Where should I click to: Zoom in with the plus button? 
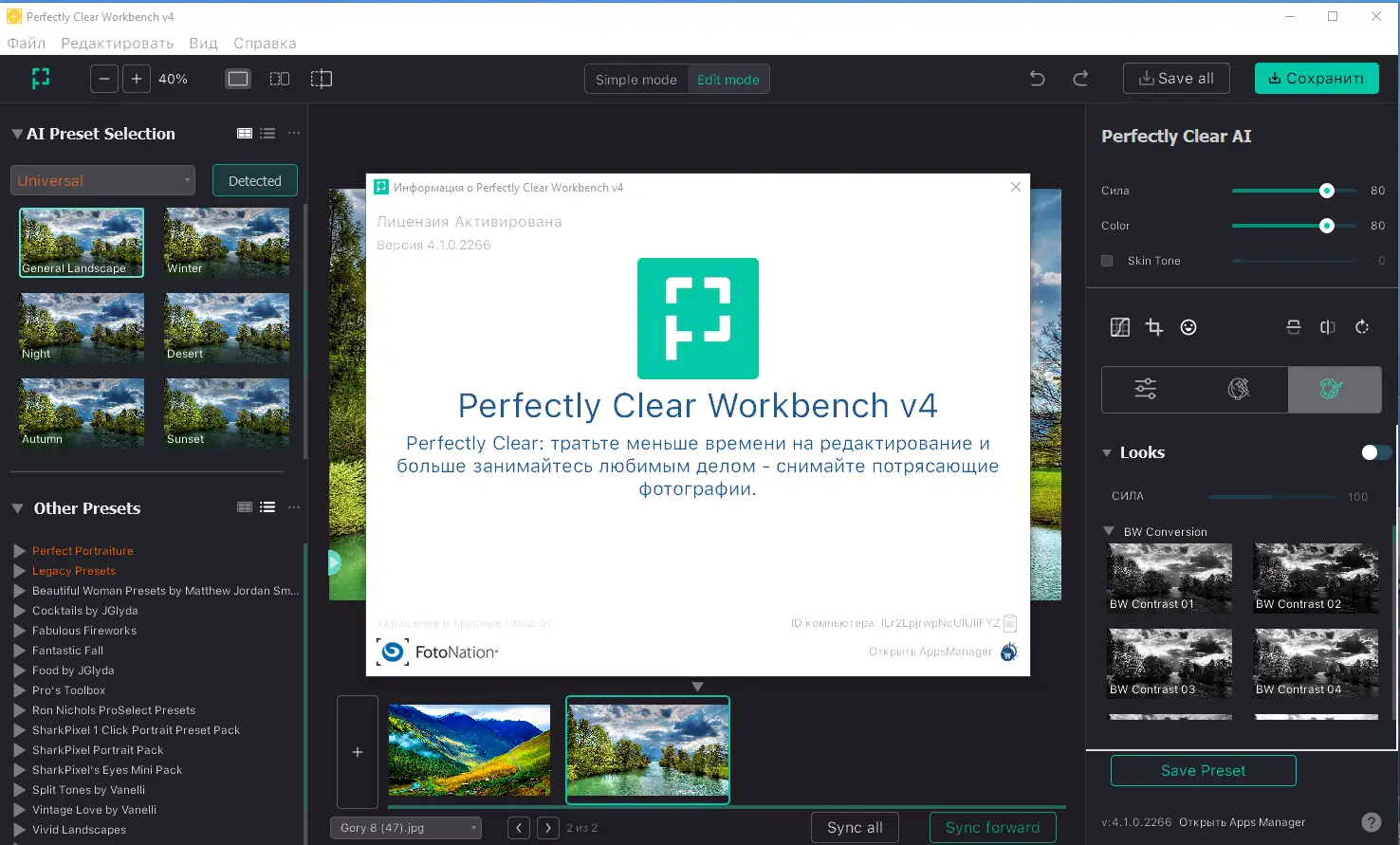136,78
